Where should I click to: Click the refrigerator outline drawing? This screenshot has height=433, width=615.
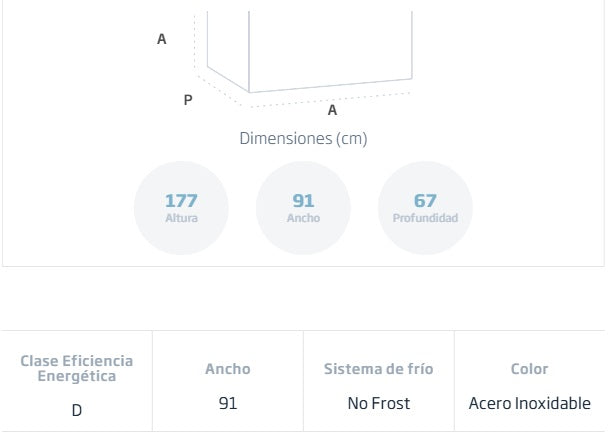pyautogui.click(x=310, y=50)
